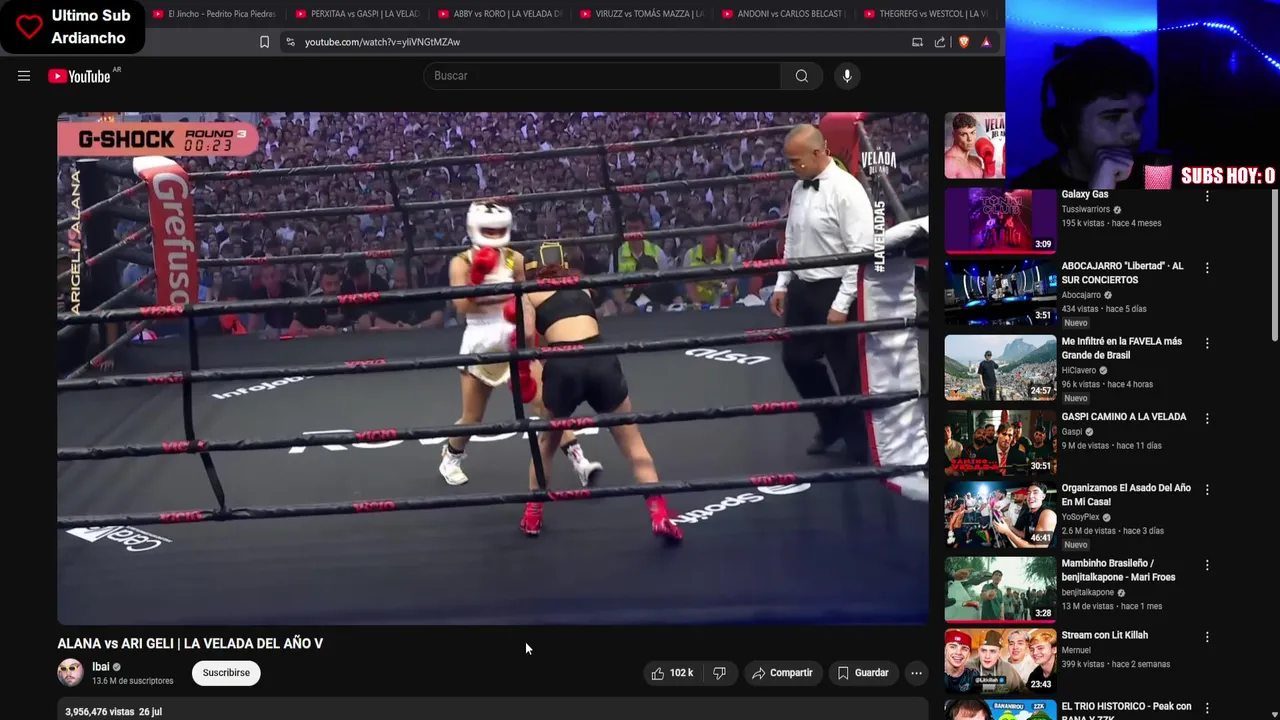
Task: Switch to El Jincho - Pedrito Pica Piedras tab
Action: click(214, 14)
